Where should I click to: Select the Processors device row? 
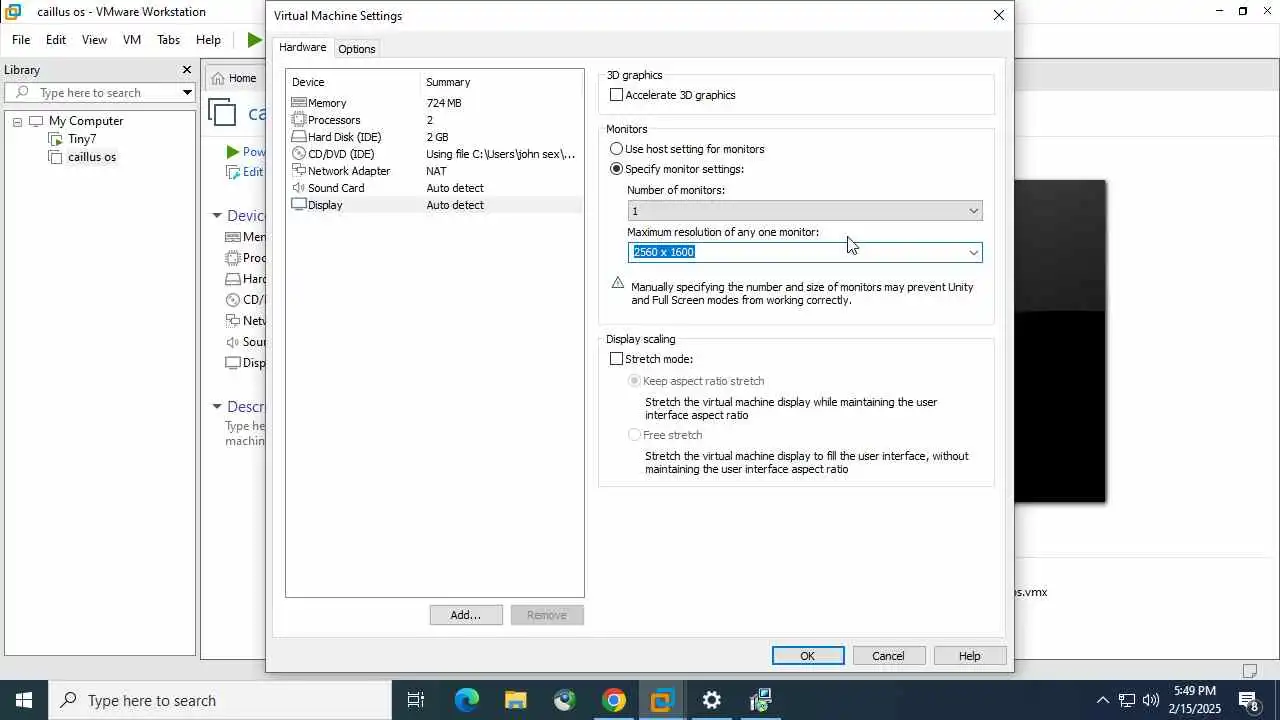coord(434,120)
